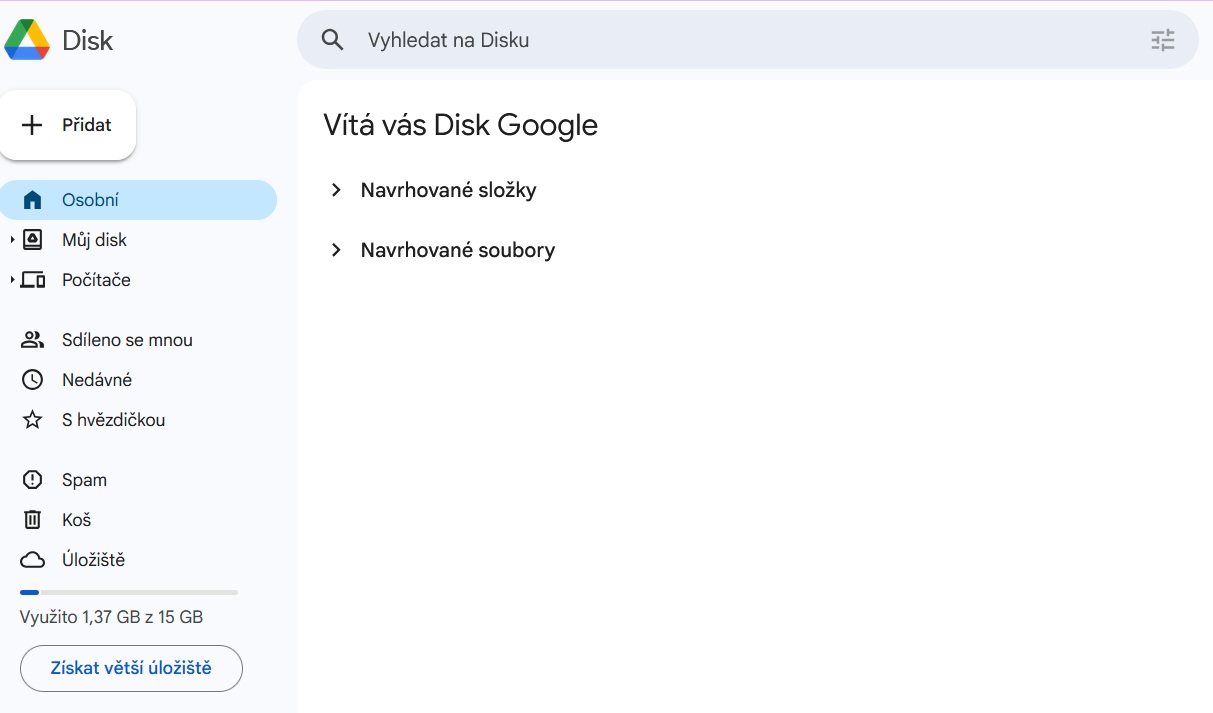Open Počítače from sidebar
This screenshot has height=713, width=1213.
96,280
